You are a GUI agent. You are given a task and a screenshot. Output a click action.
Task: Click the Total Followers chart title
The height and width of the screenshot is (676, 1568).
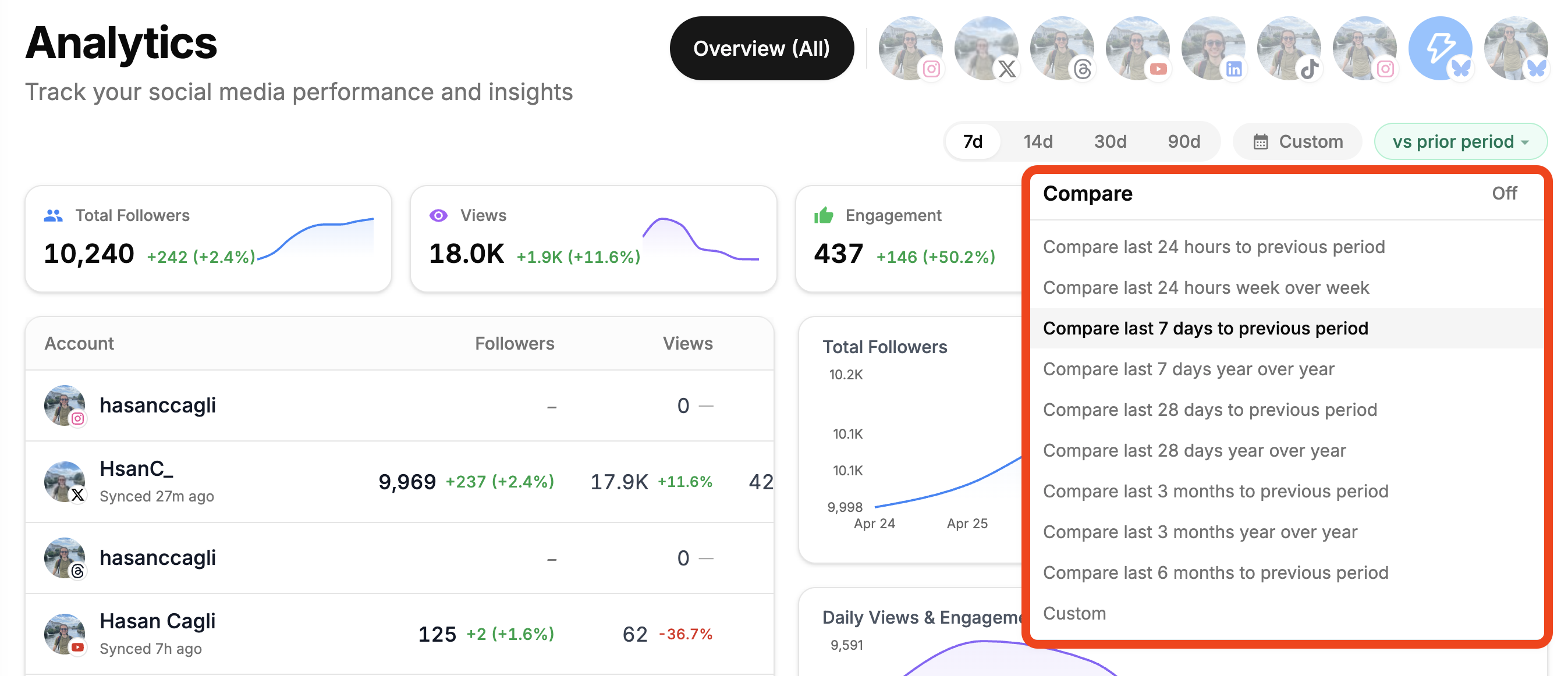click(885, 347)
